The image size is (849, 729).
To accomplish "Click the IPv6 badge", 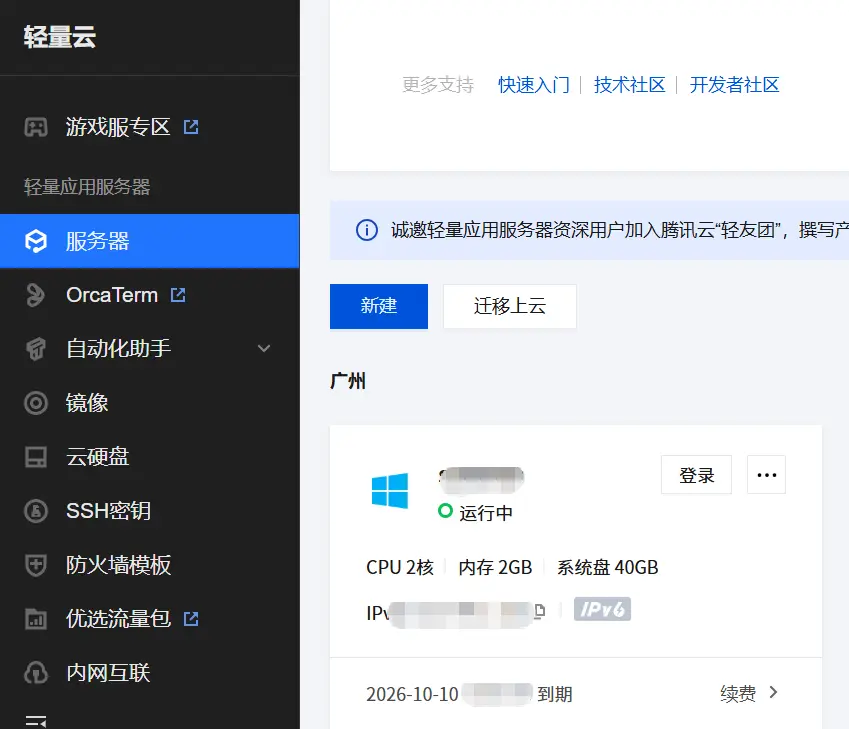I will click(602, 609).
